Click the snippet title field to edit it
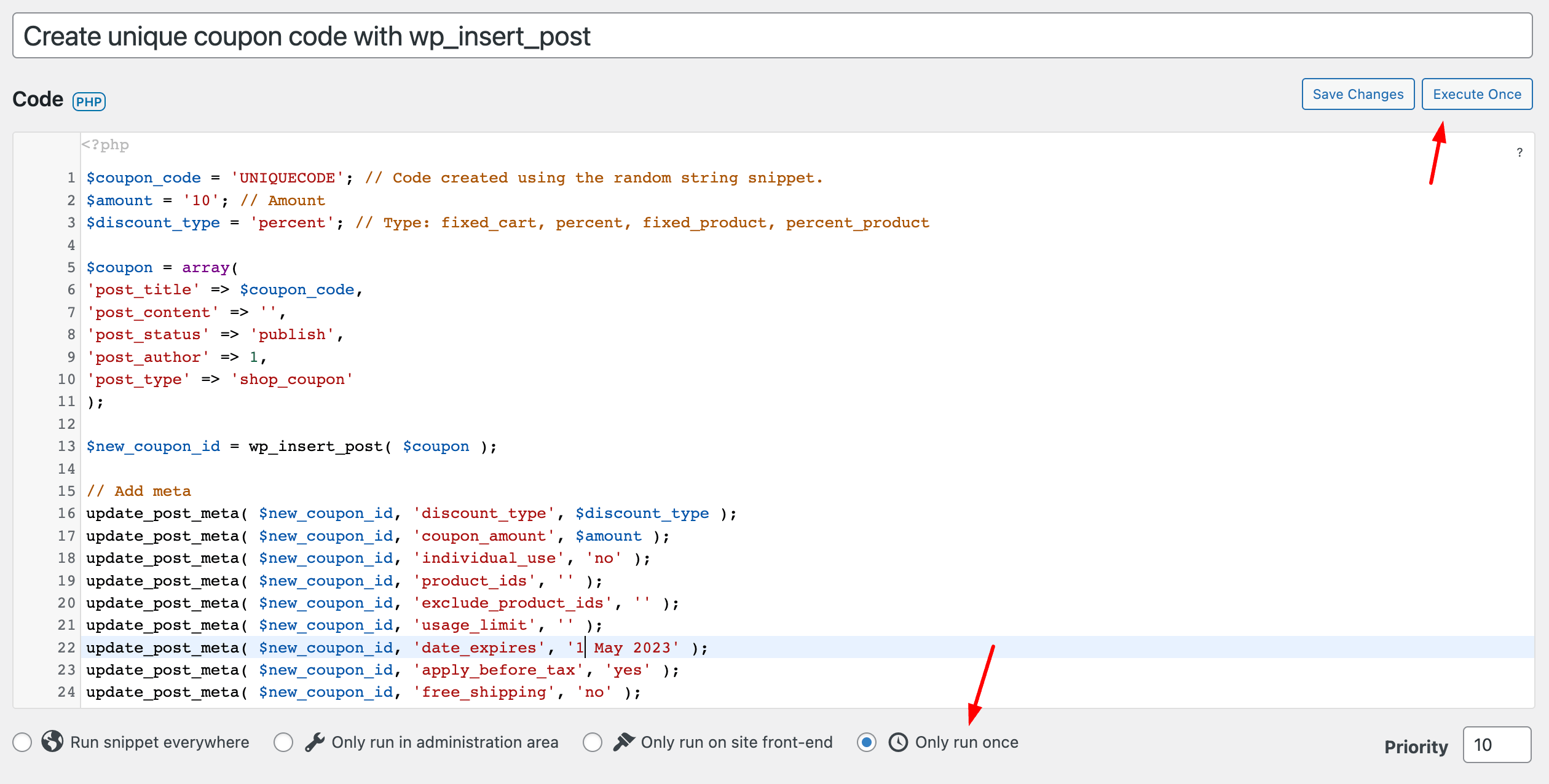The width and height of the screenshot is (1549, 784). (307, 36)
